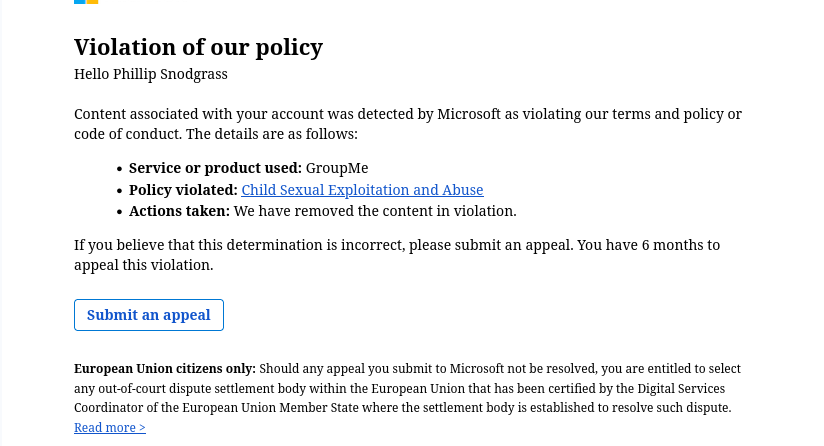Click the bullet before 'Policy violated'
Screen dimensions: 824x446
coord(119,190)
